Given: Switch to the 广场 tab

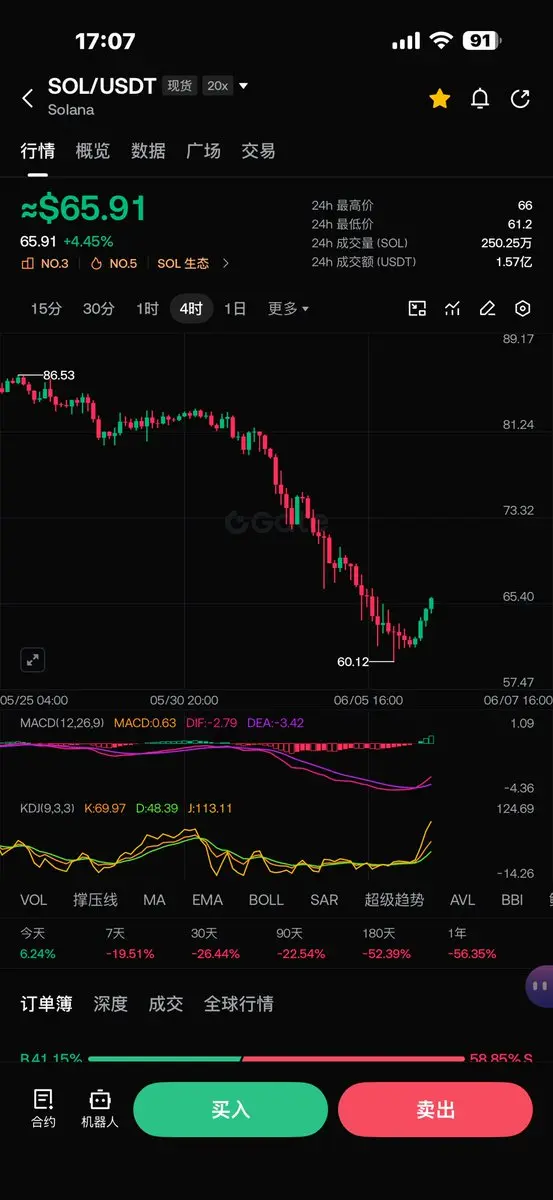Looking at the screenshot, I should 203,151.
